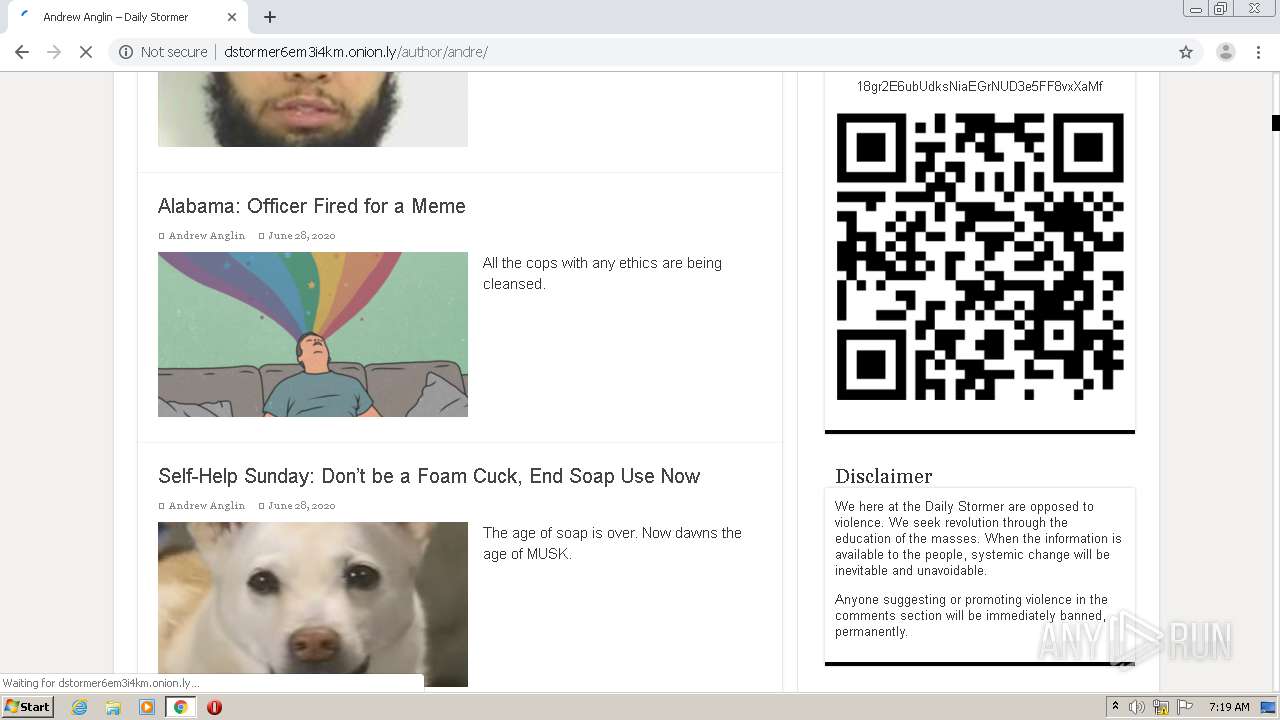
Task: Minimize the Chrome window
Action: 1195,9
